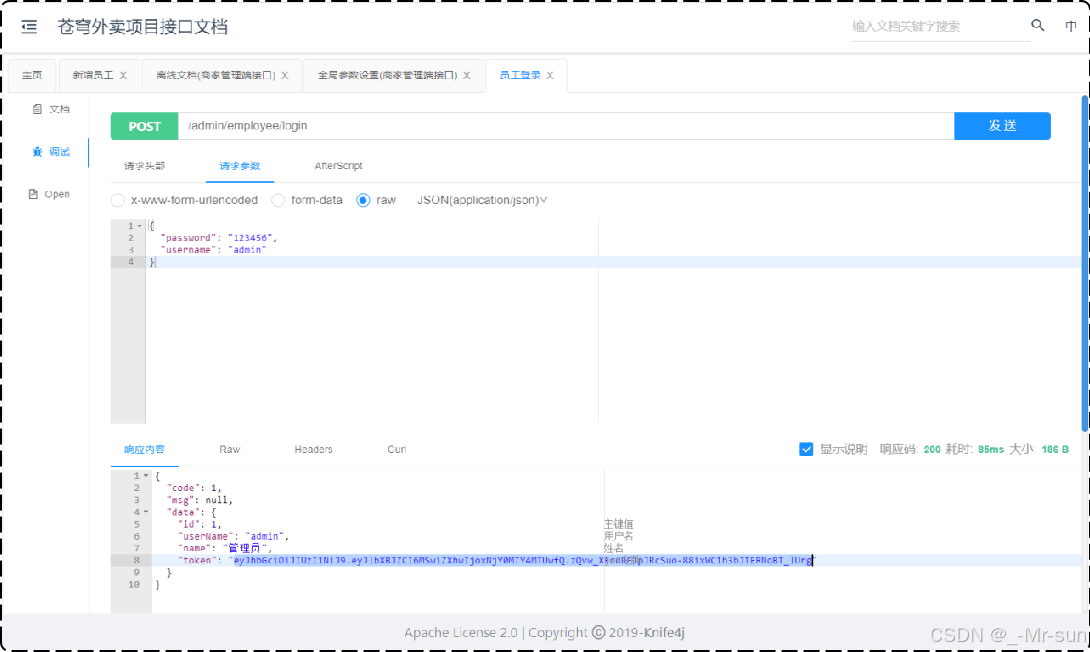Click the 发送 send button

click(x=1002, y=126)
